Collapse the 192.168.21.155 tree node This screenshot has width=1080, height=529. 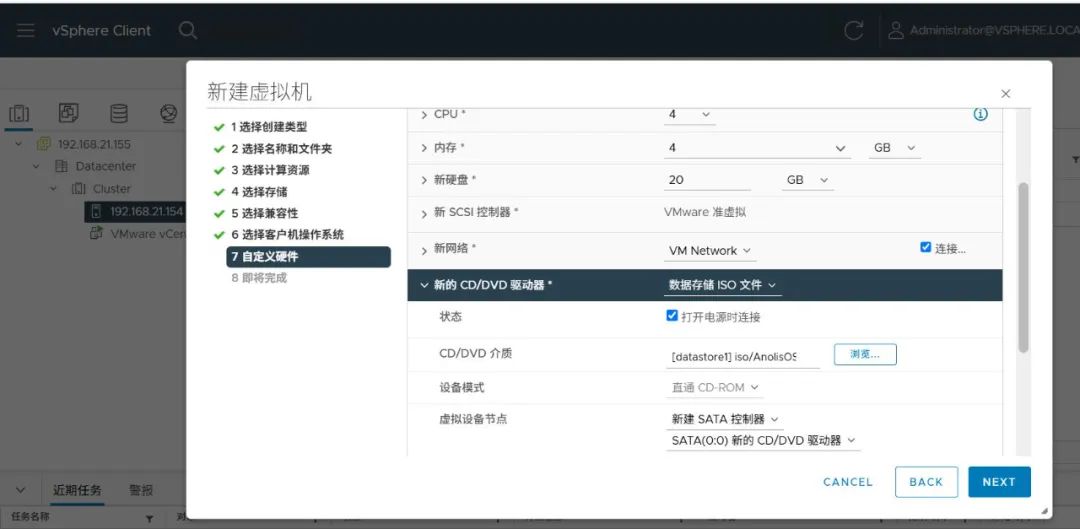pyautogui.click(x=19, y=144)
